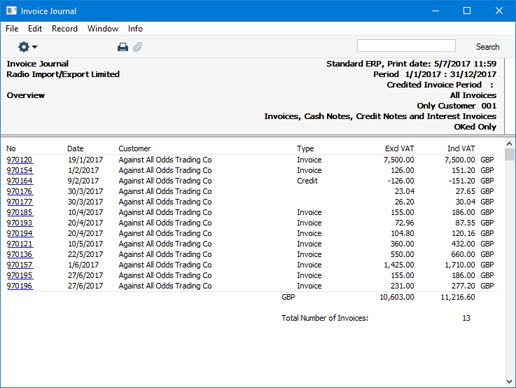This screenshot has width=516, height=388.
Task: Minimize the Invoice Journal window
Action: click(x=435, y=11)
